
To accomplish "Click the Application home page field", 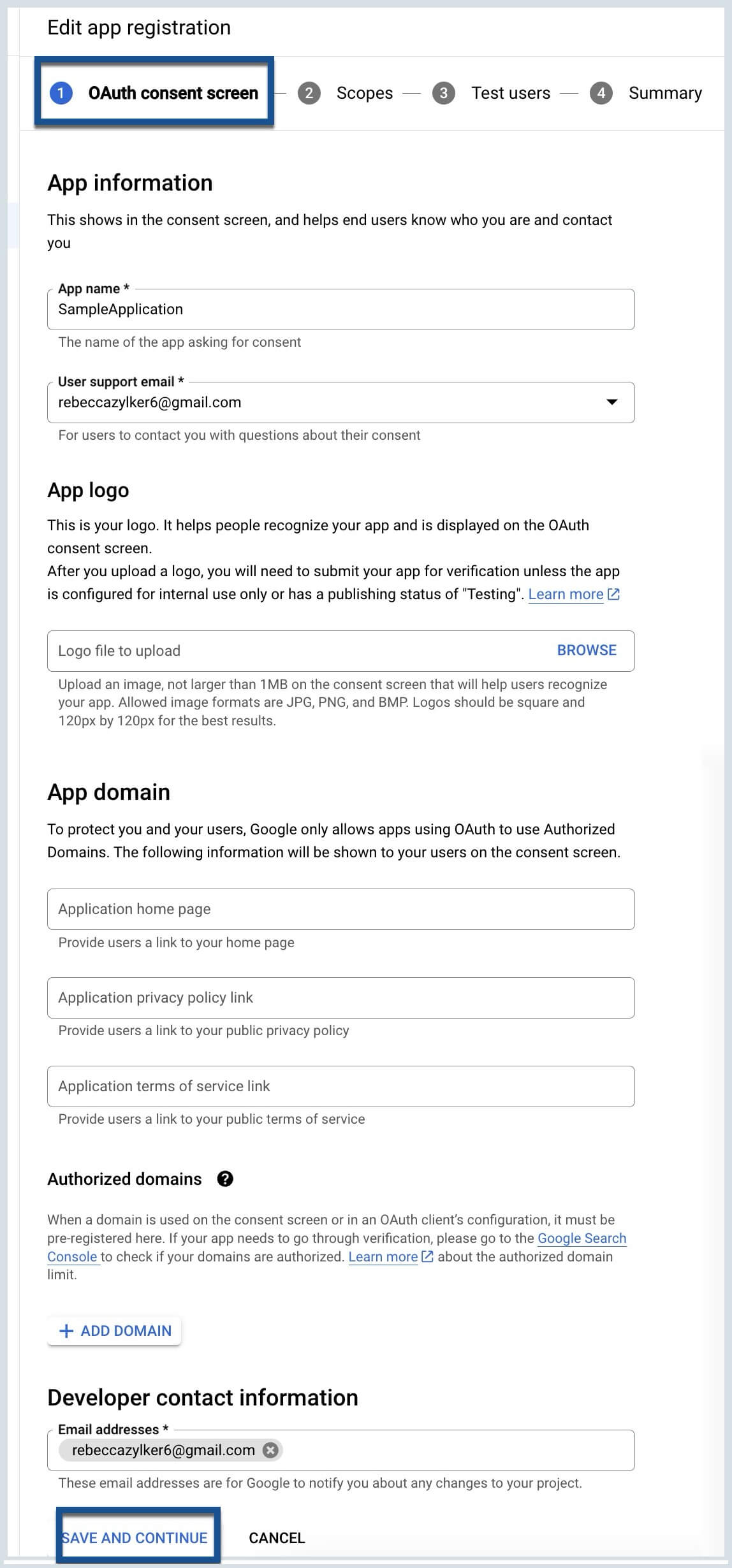I will tap(341, 909).
